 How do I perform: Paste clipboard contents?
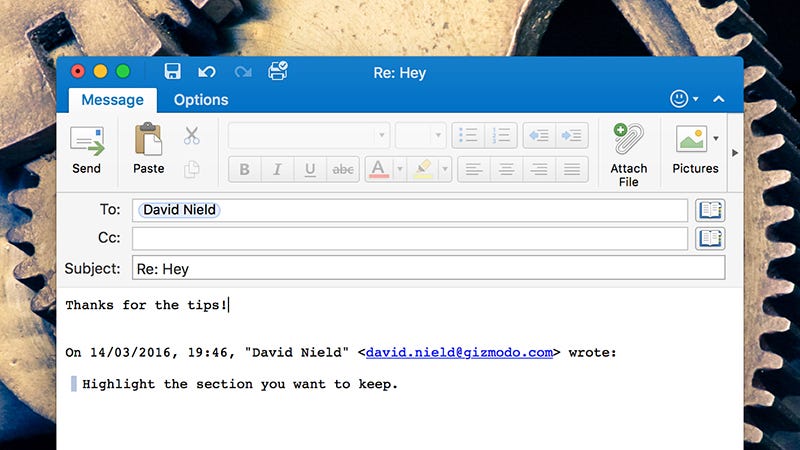(148, 148)
